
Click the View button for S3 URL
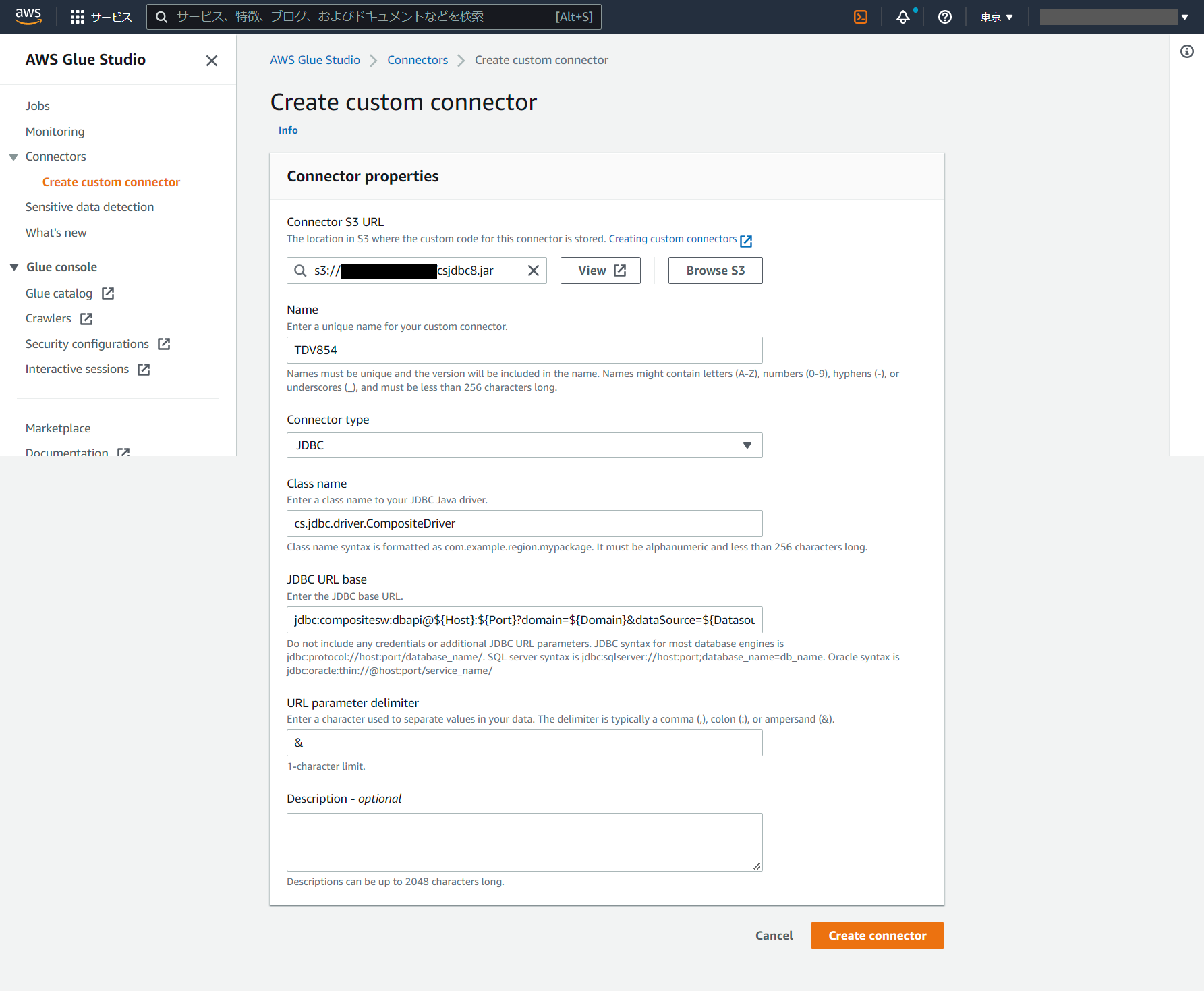tap(600, 271)
